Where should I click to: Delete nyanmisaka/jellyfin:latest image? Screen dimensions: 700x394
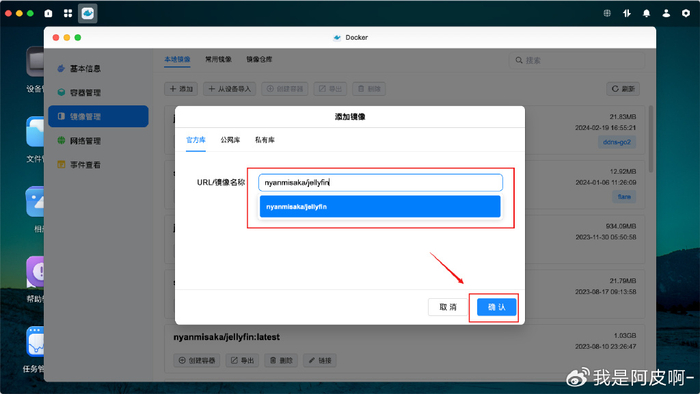(x=281, y=361)
